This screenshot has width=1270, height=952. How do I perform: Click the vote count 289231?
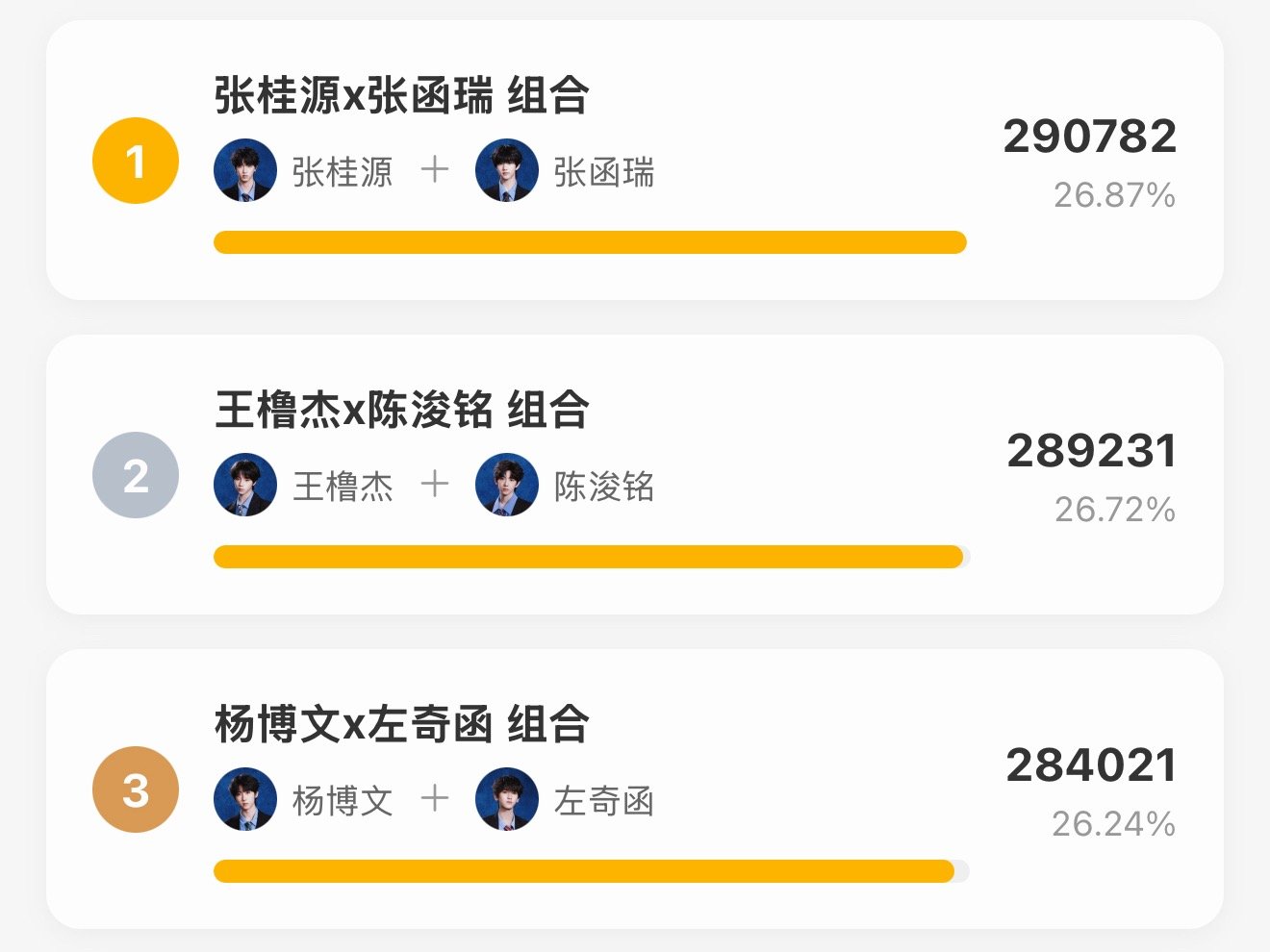click(1092, 451)
